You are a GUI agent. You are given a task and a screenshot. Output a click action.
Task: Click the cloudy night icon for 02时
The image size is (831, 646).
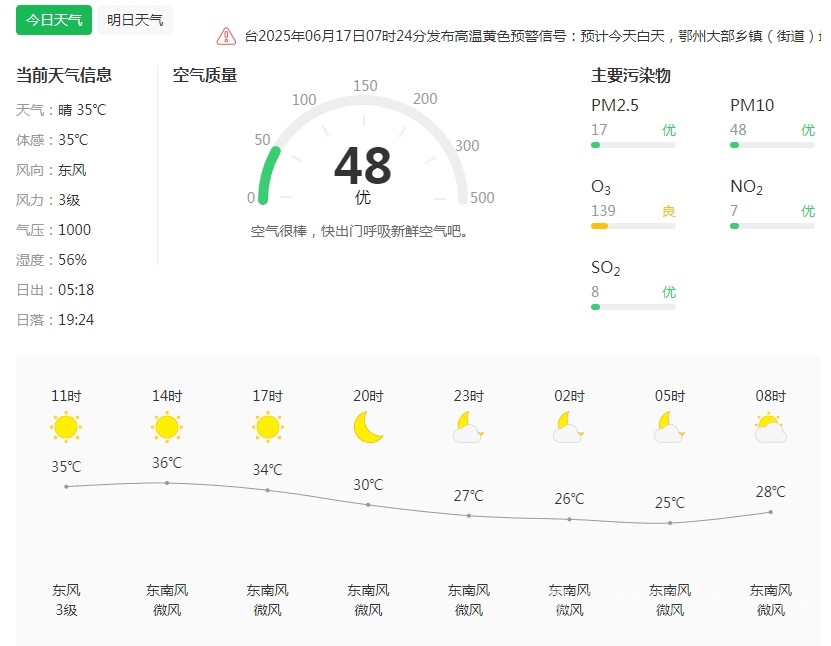569,427
